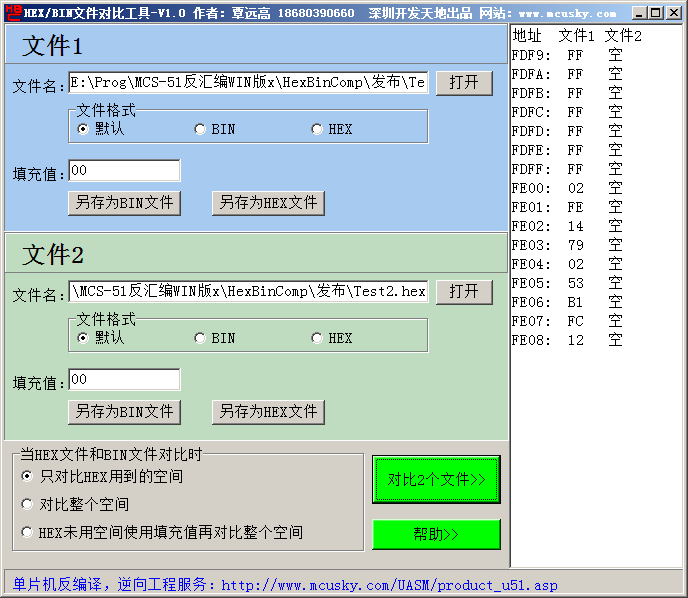
Task: Save 文件2 using 另存为HEX文件
Action: point(268,412)
